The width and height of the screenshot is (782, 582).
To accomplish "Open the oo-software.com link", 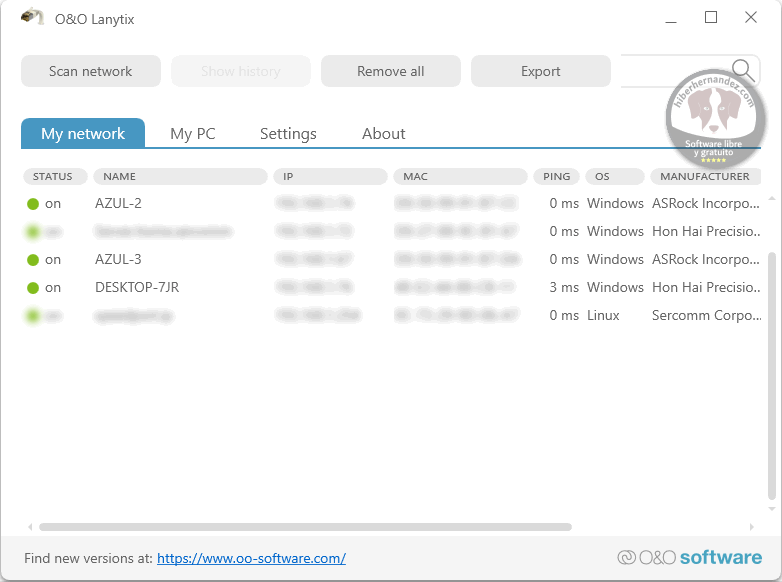I will point(251,558).
